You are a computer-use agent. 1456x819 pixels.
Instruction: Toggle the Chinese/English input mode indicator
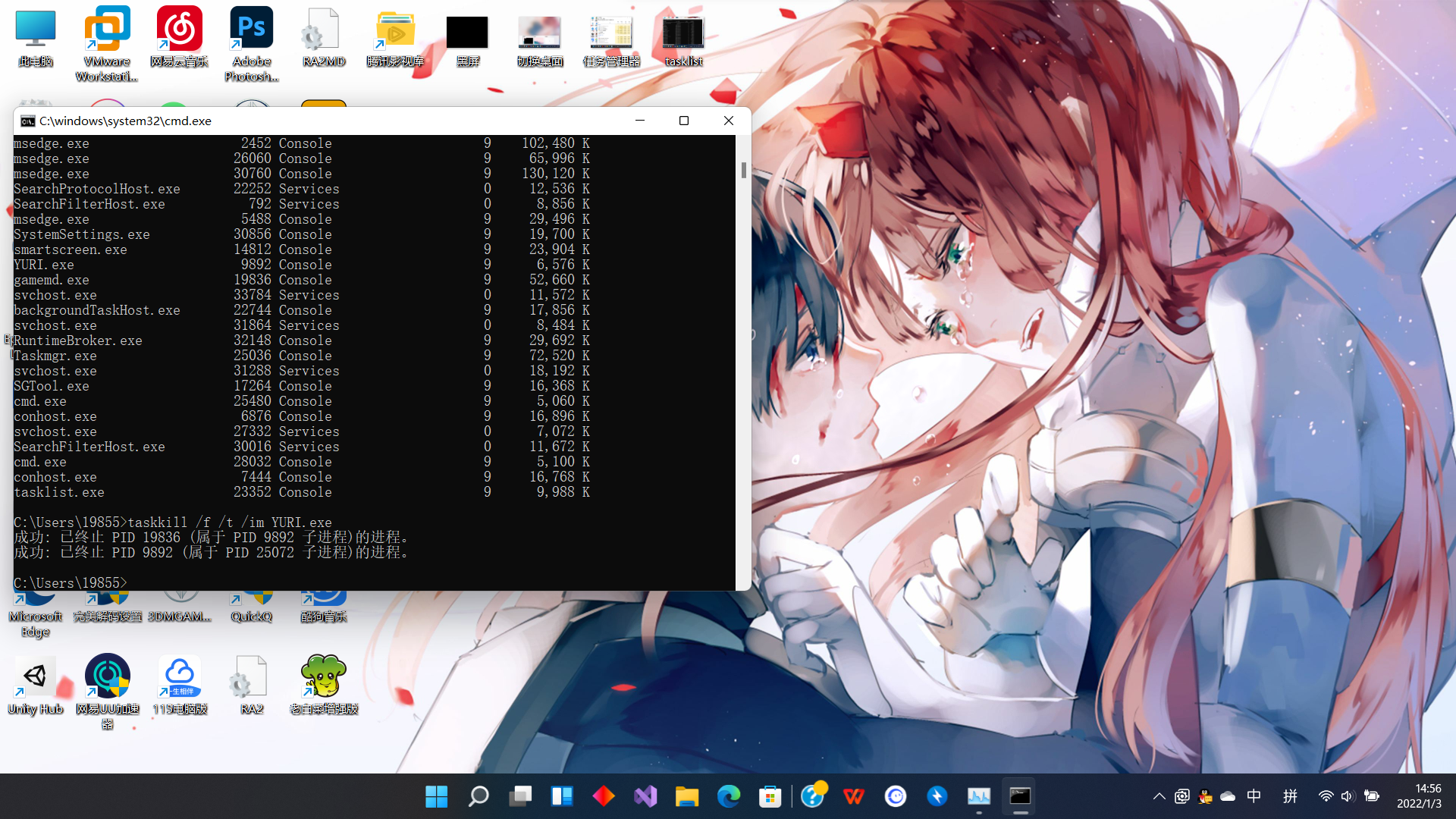pyautogui.click(x=1254, y=796)
